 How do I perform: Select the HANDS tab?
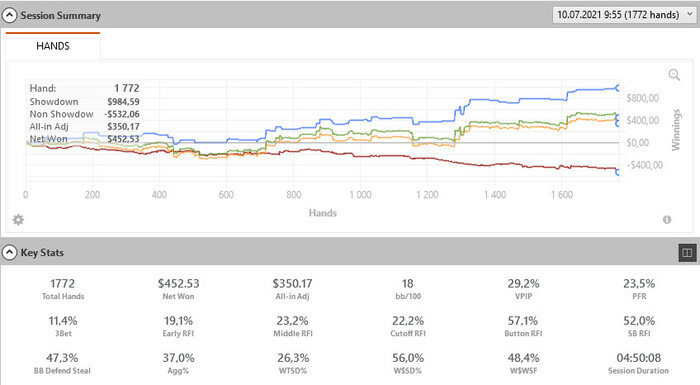click(53, 46)
